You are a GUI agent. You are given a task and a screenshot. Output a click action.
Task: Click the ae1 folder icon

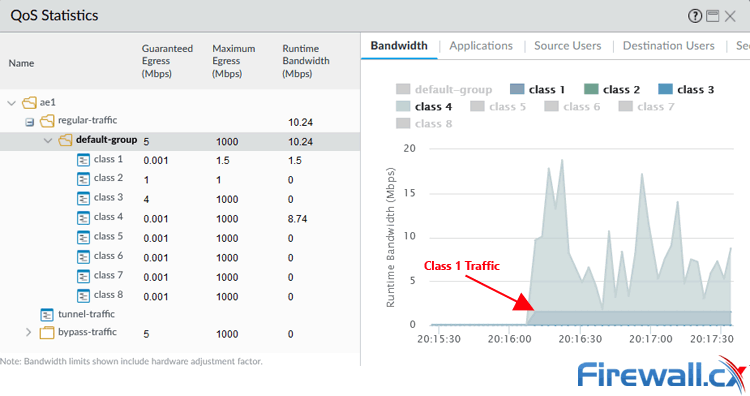coord(29,102)
